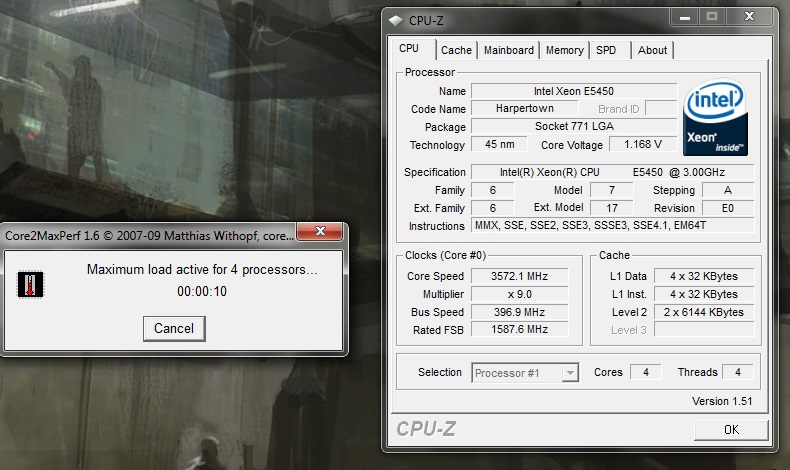Open the Processor #1 selection dropdown
Screen dimensions: 790x470
(x=525, y=373)
